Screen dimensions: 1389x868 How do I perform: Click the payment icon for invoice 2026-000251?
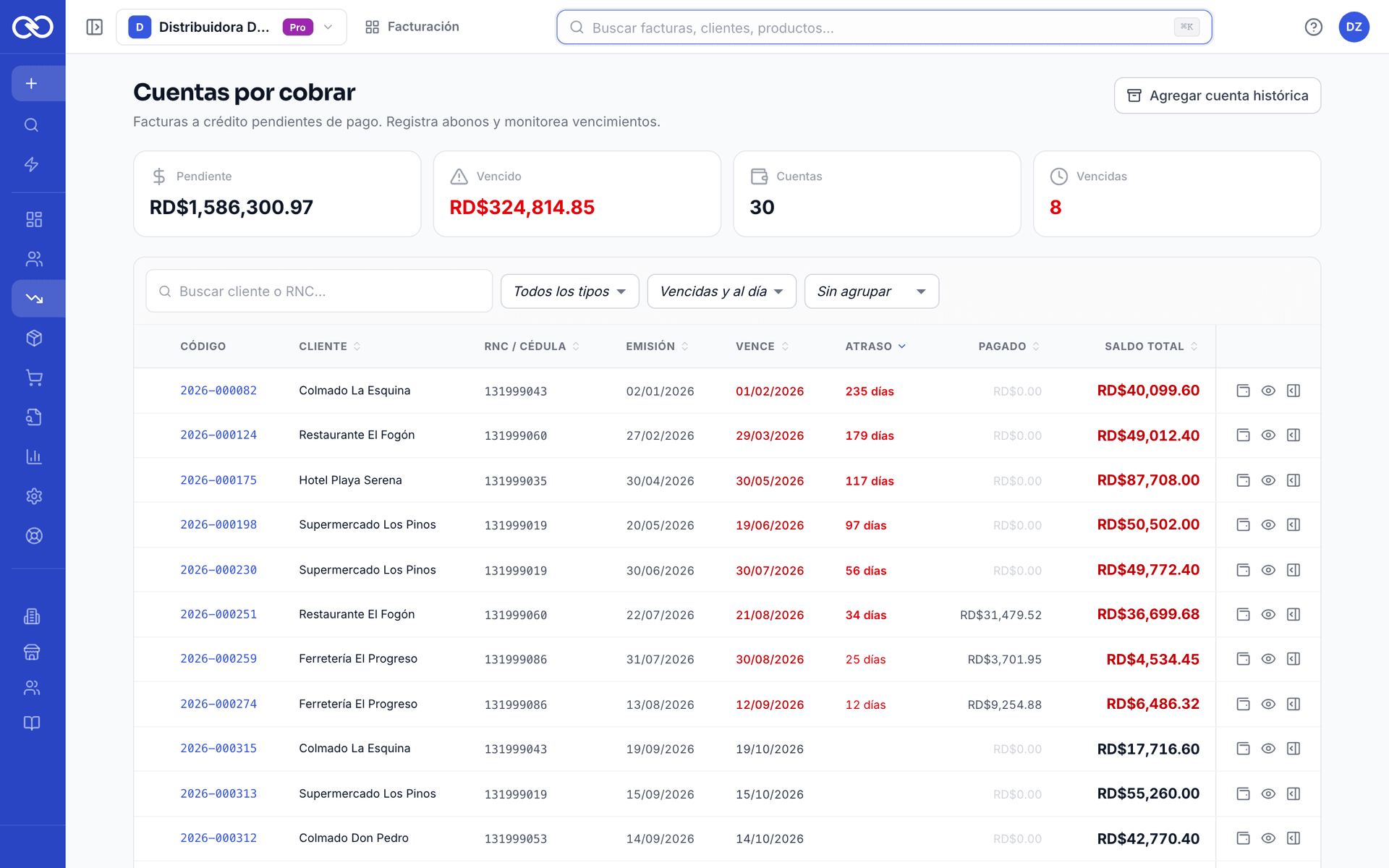[x=1243, y=614]
